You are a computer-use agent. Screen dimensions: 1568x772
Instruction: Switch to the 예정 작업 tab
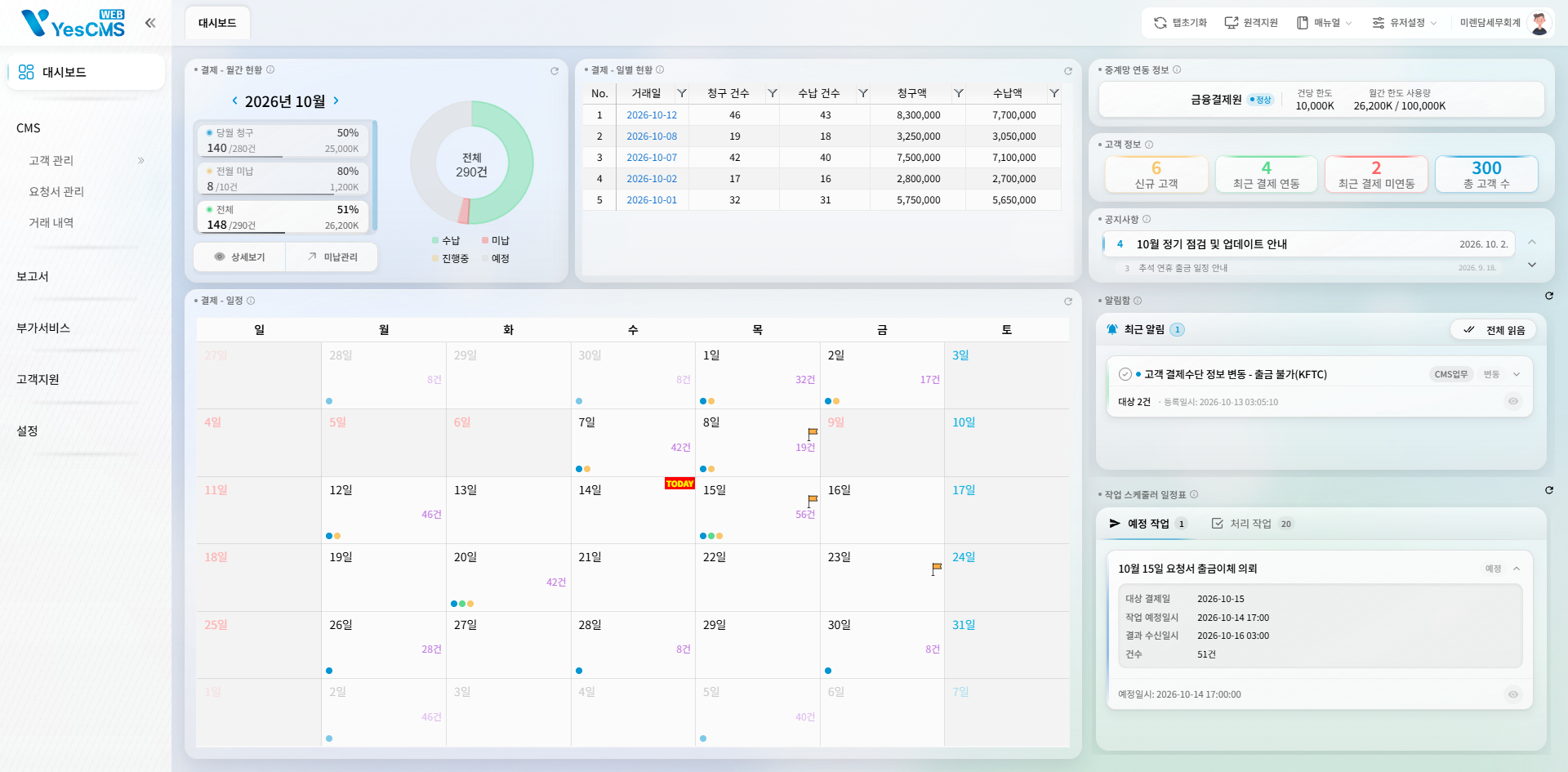click(1147, 524)
